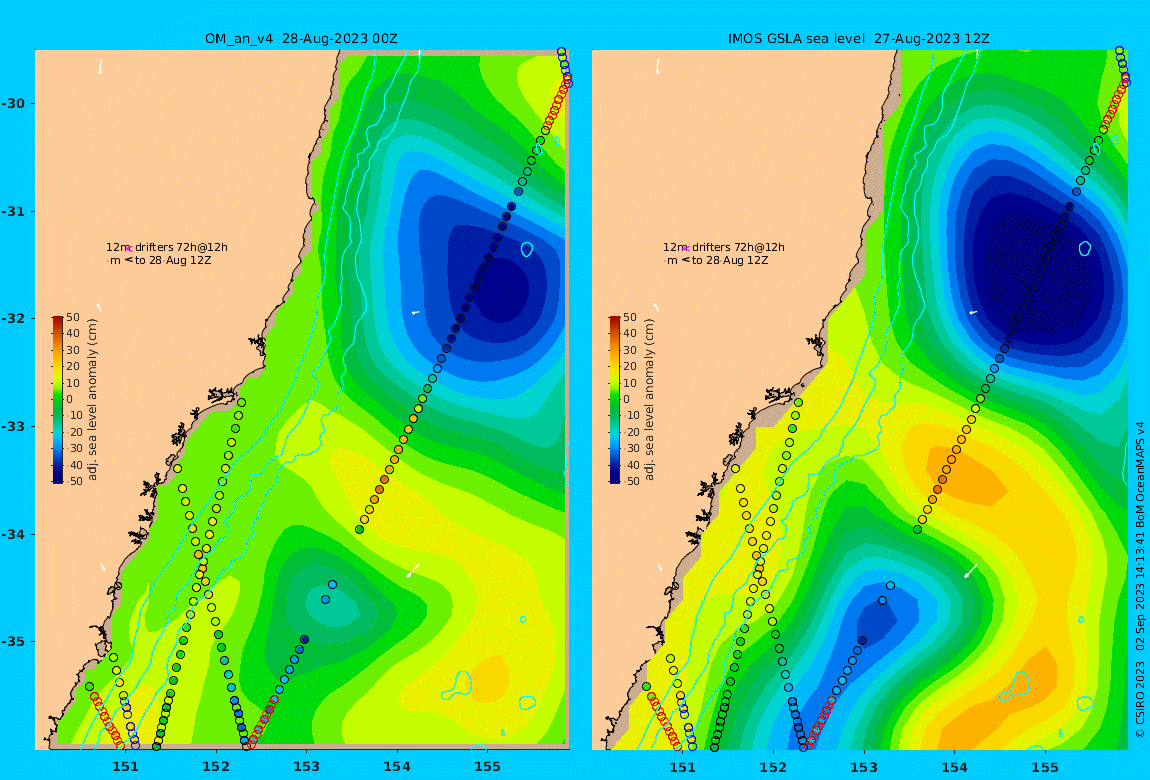Viewport: 1150px width, 780px height.
Task: Click the 0 tick label on the OM_an_v4 colour bar
Action: [70, 400]
